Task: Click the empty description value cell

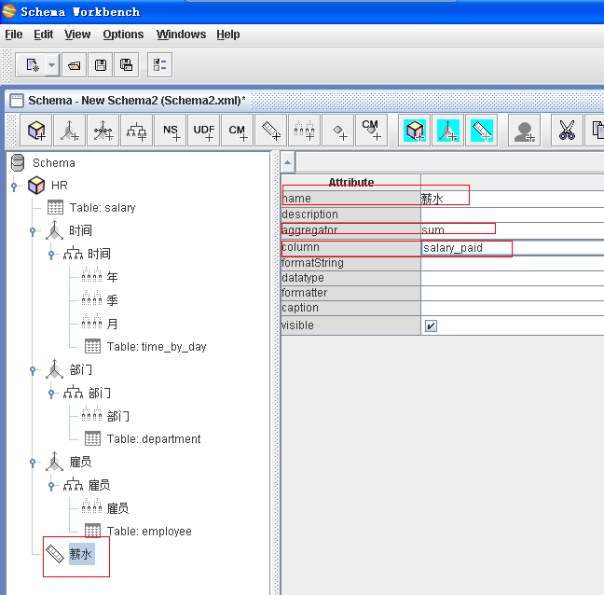Action: [x=512, y=214]
